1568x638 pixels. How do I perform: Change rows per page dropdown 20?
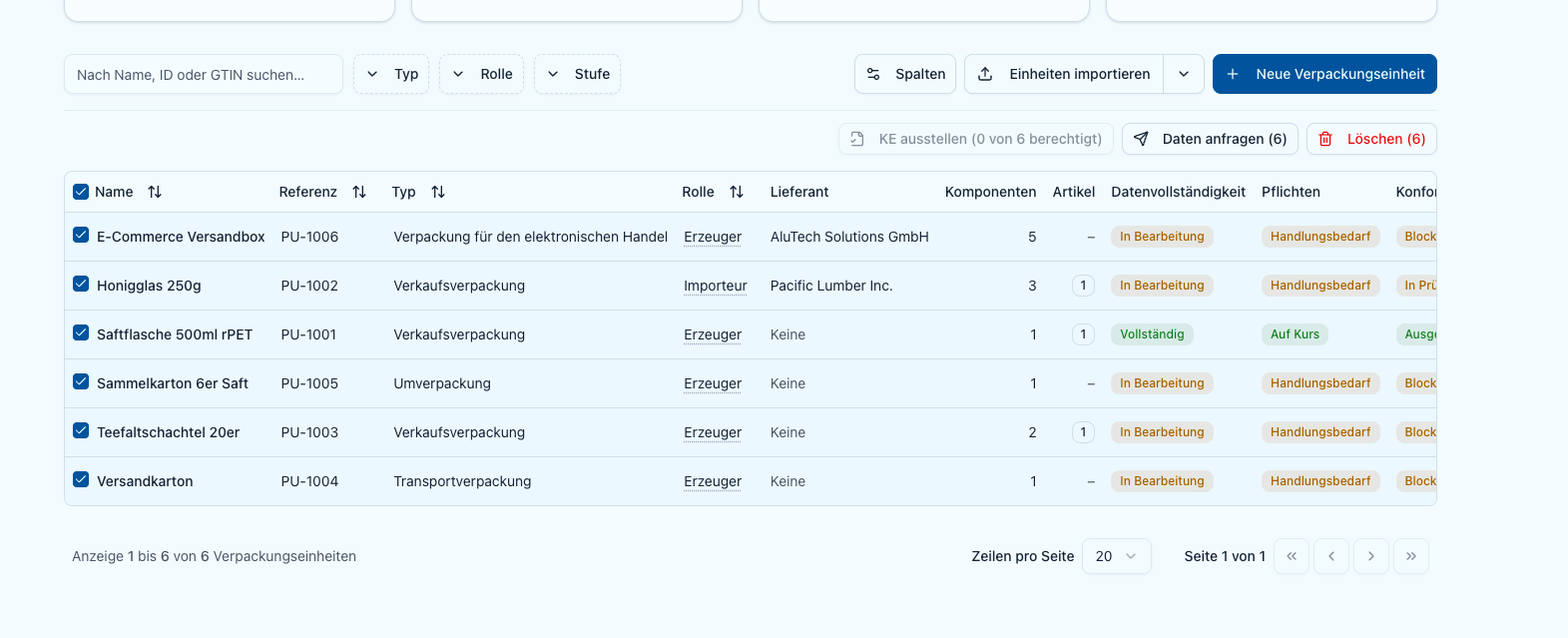1117,556
